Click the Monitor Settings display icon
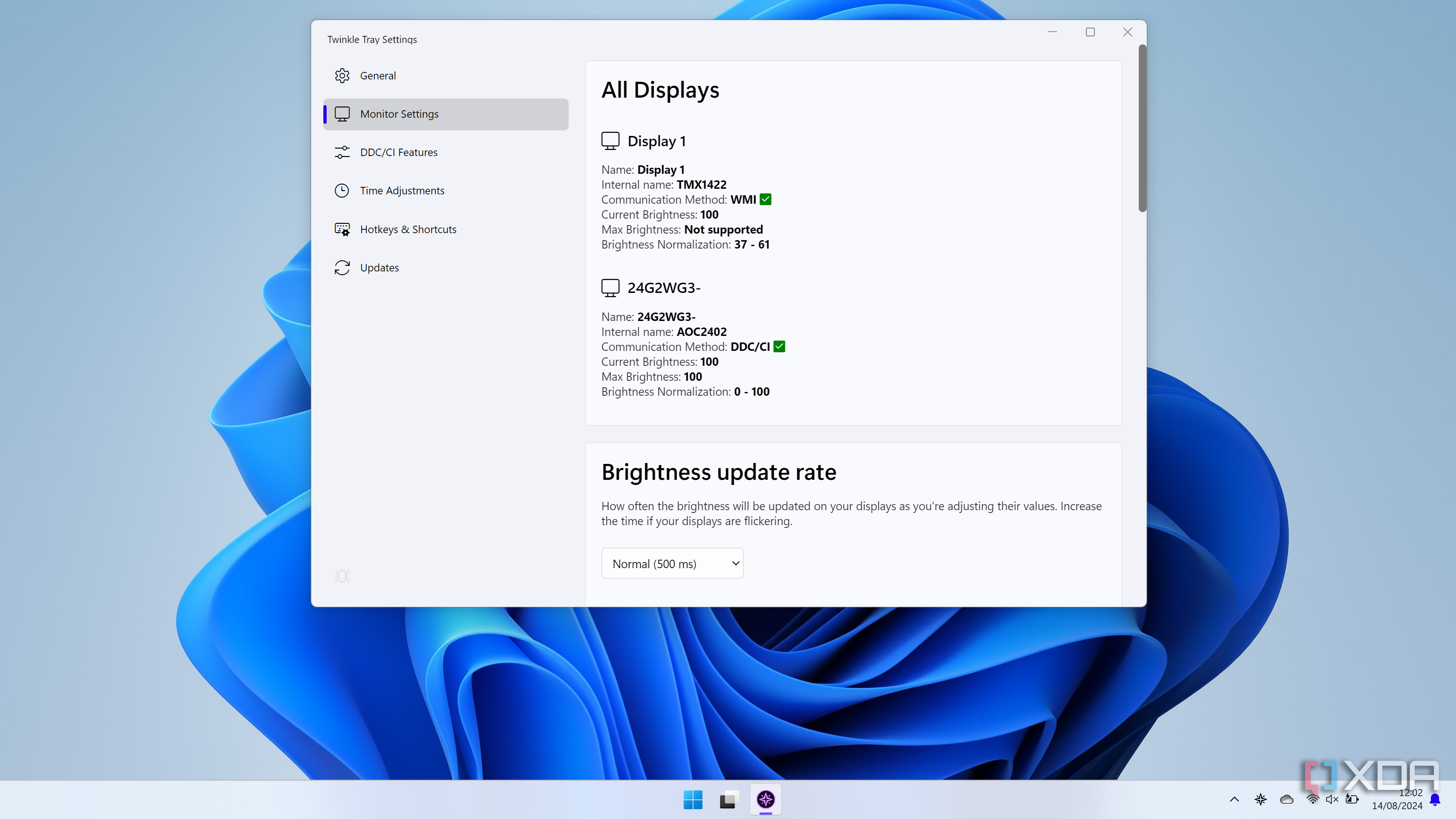1456x819 pixels. (342, 114)
